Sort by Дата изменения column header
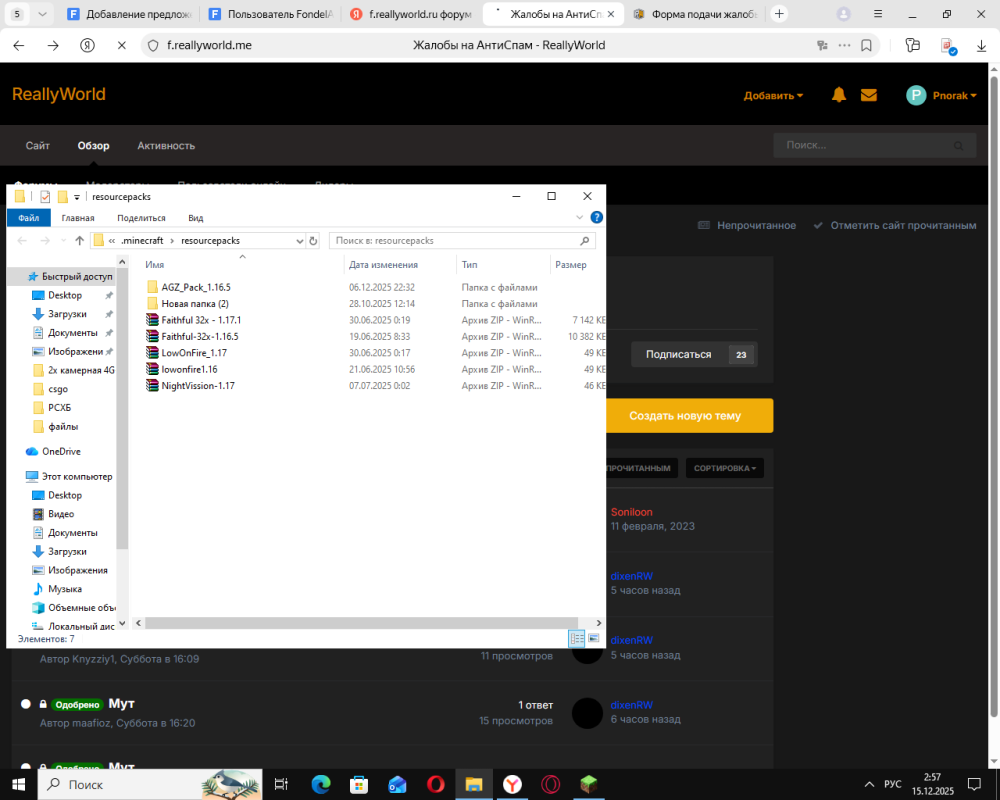 [383, 265]
